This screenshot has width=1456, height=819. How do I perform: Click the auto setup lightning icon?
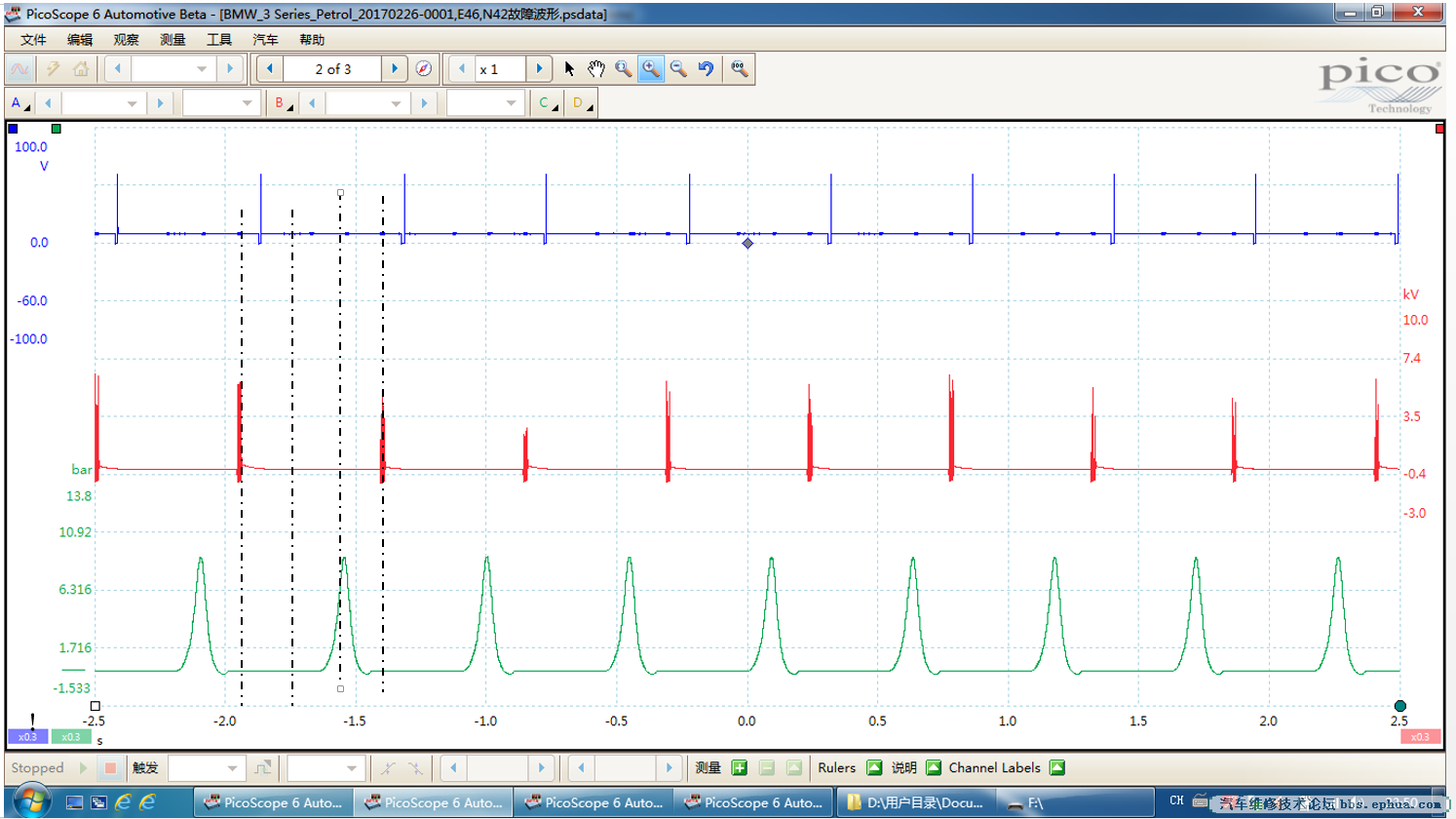[54, 69]
